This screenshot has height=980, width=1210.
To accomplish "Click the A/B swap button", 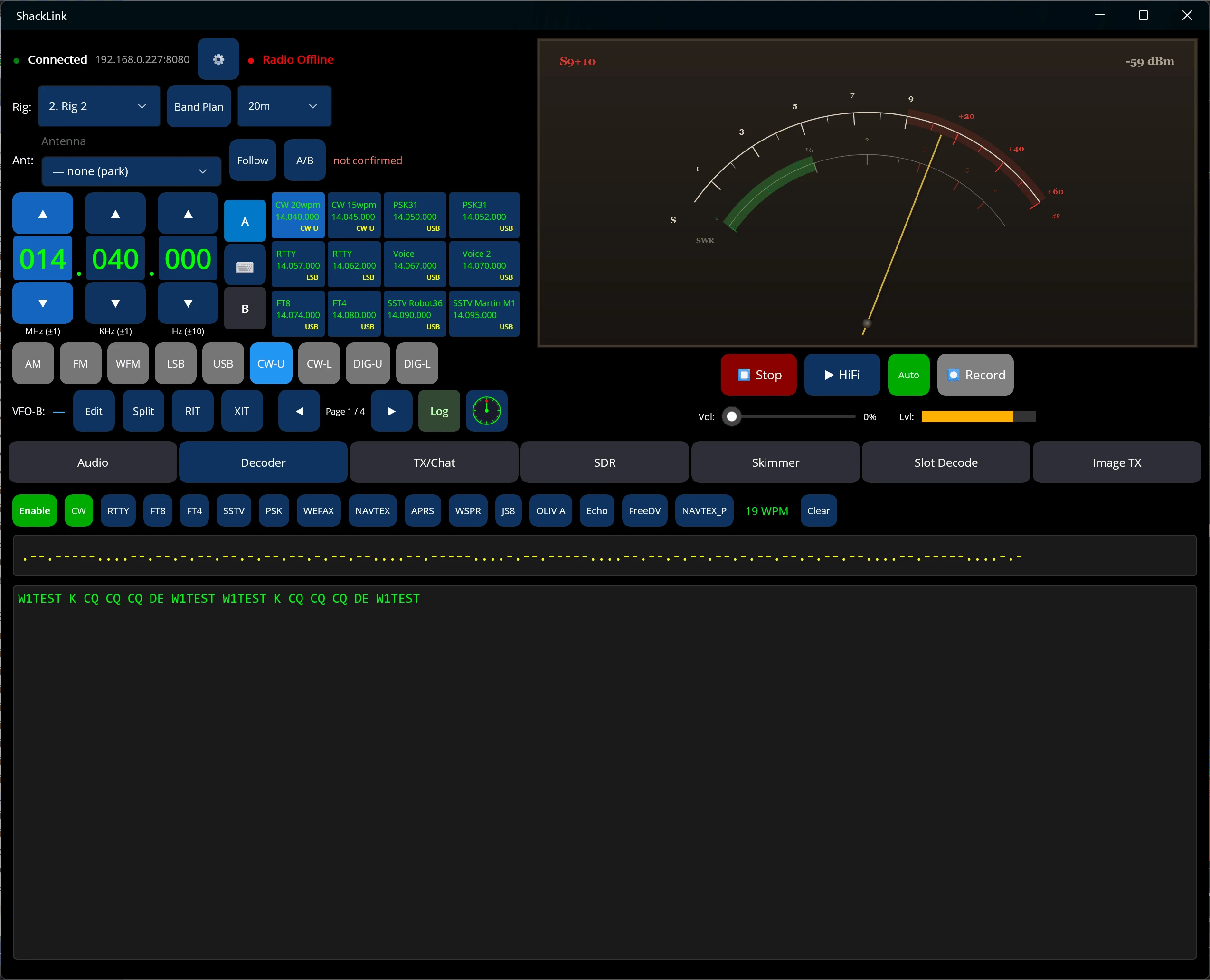I will click(305, 160).
